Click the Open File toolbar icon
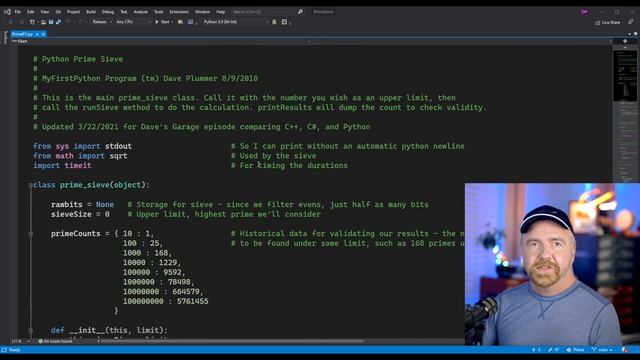This screenshot has width=640, height=360. (43, 22)
